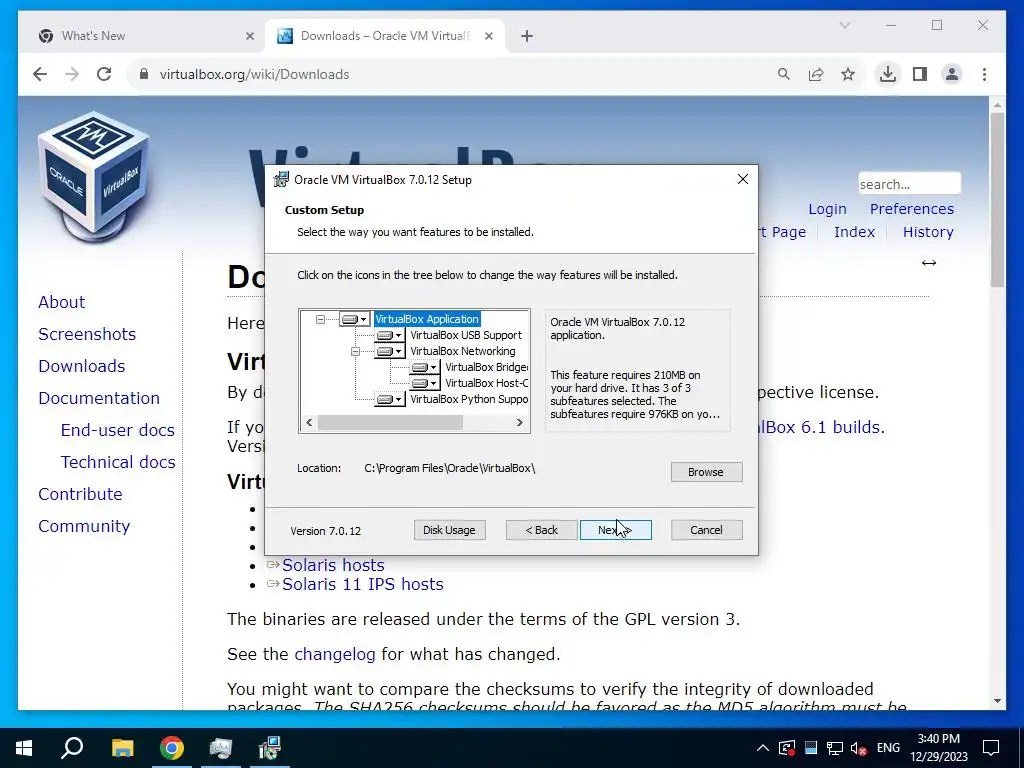The image size is (1024, 768).
Task: Click the Browse button for install location
Action: coord(706,472)
